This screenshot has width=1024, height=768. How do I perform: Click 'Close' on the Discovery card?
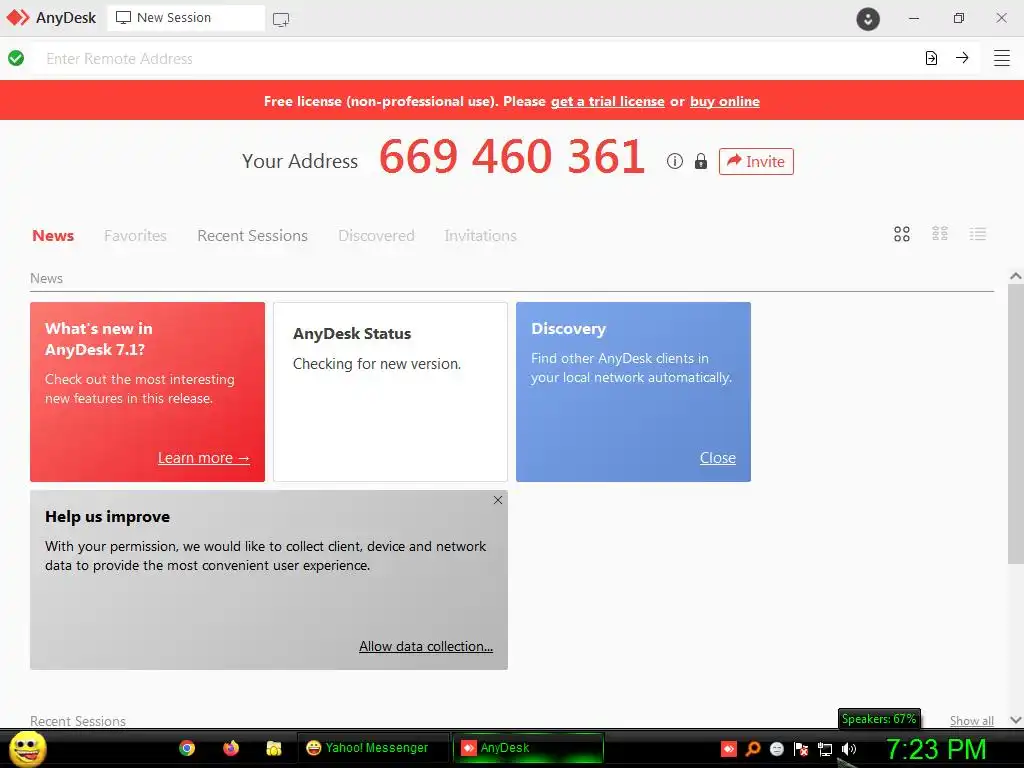point(718,458)
